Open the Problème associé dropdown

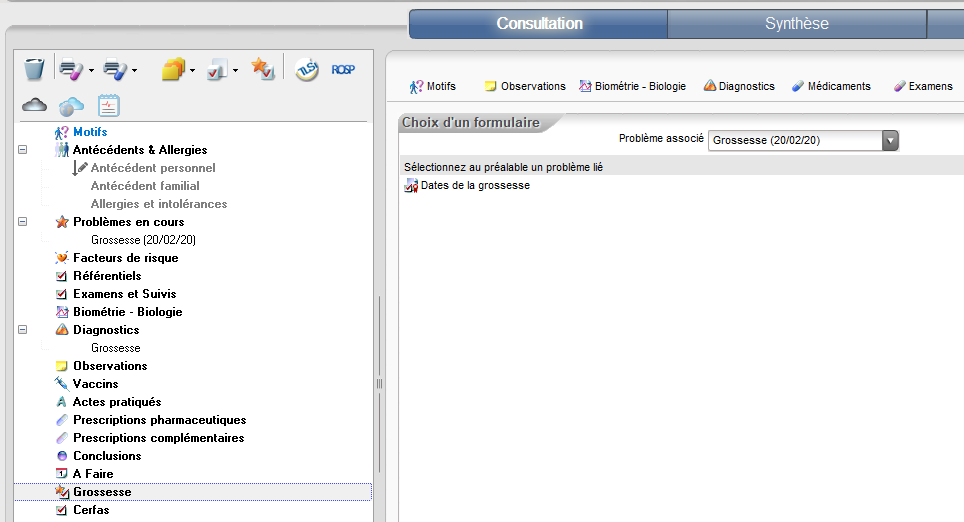click(890, 140)
